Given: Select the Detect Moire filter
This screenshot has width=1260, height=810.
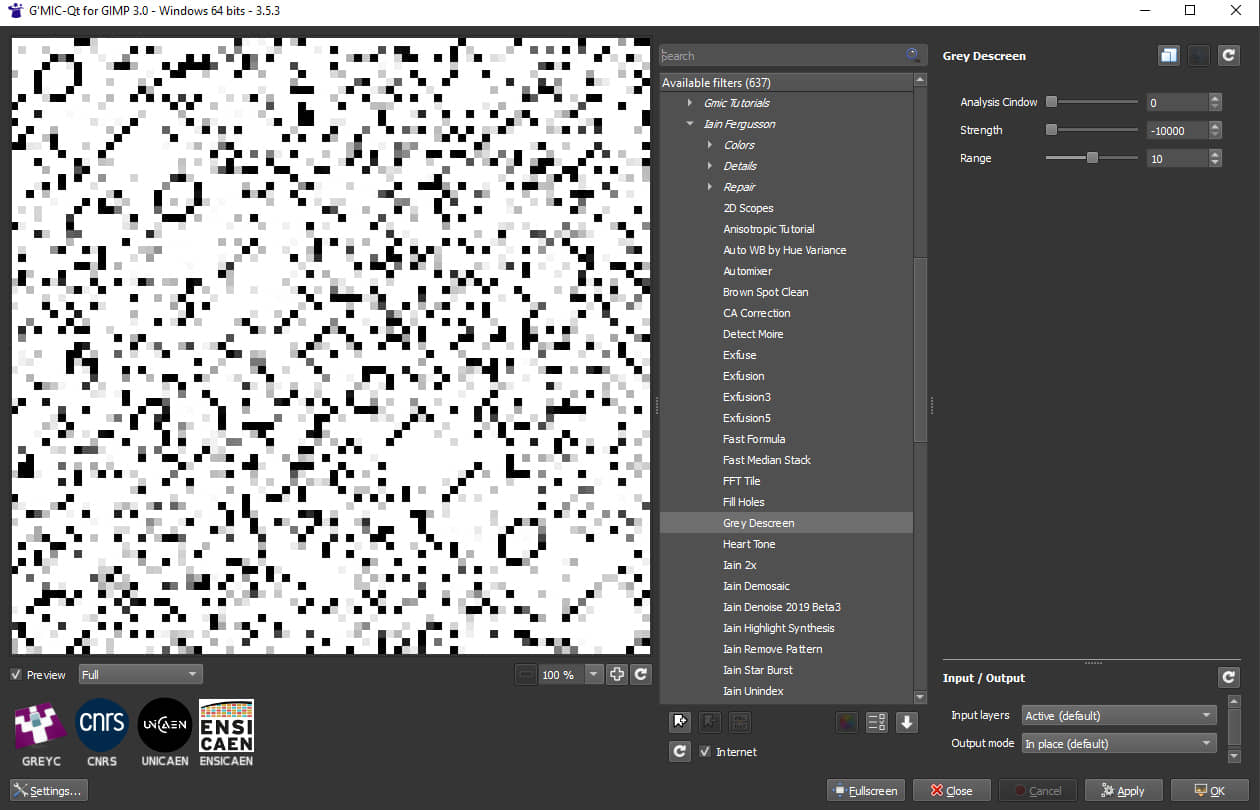Looking at the screenshot, I should [x=753, y=334].
